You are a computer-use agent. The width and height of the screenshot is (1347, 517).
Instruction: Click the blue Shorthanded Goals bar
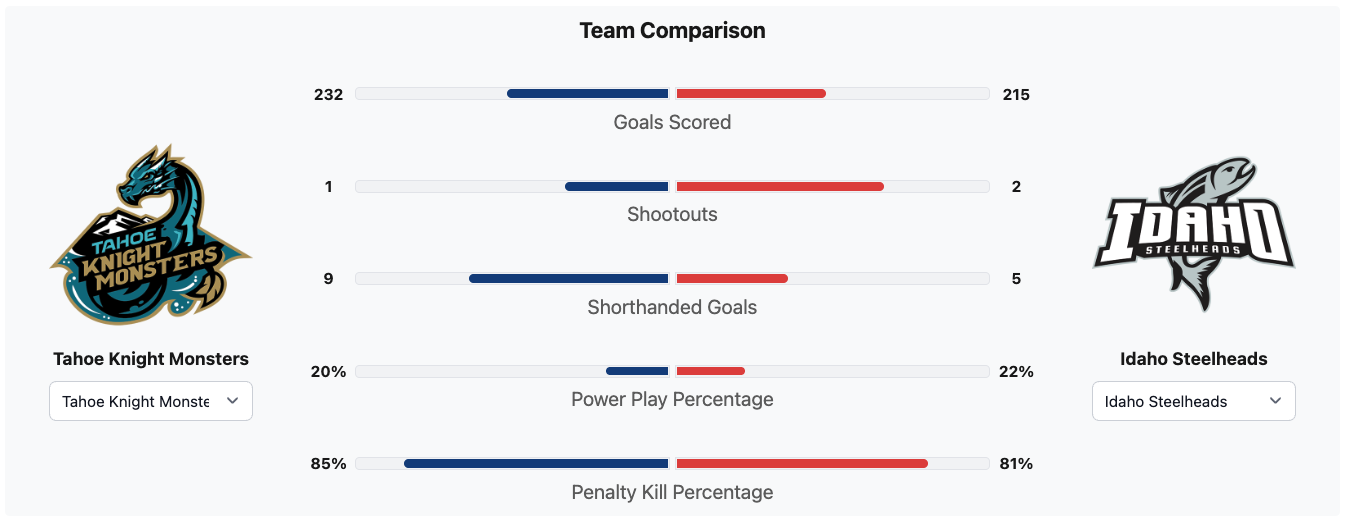coord(568,279)
